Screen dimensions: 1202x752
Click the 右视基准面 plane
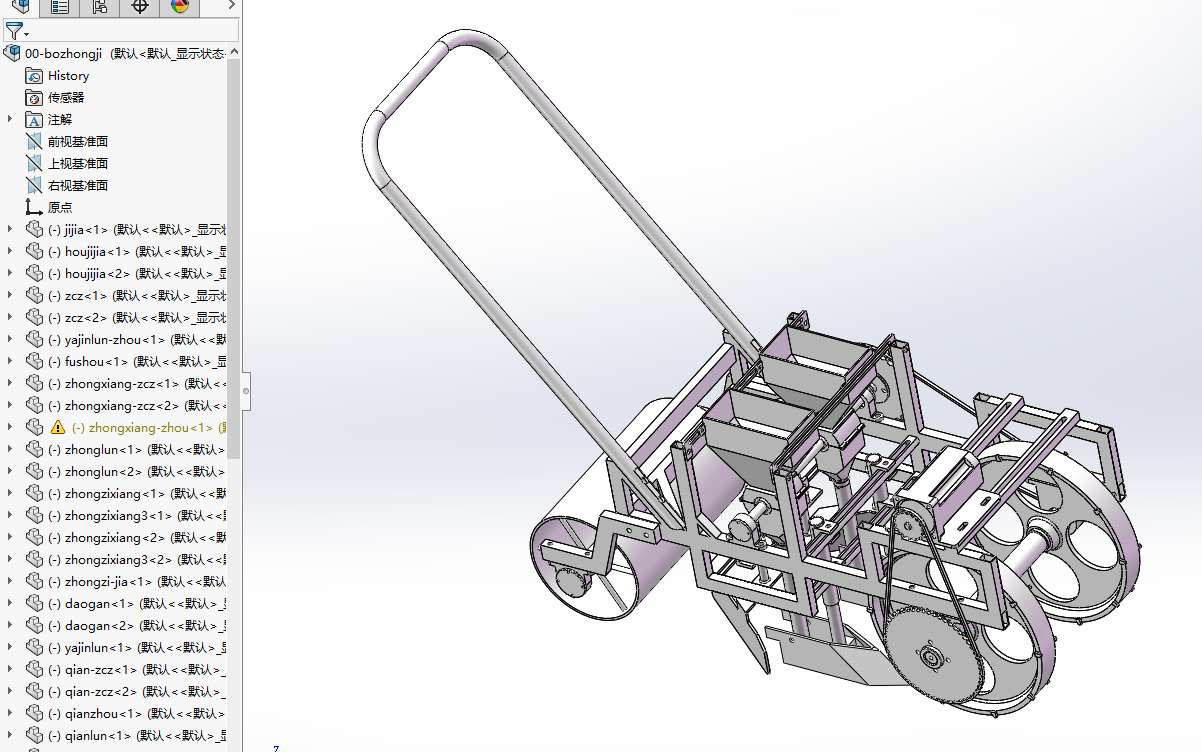coord(77,186)
